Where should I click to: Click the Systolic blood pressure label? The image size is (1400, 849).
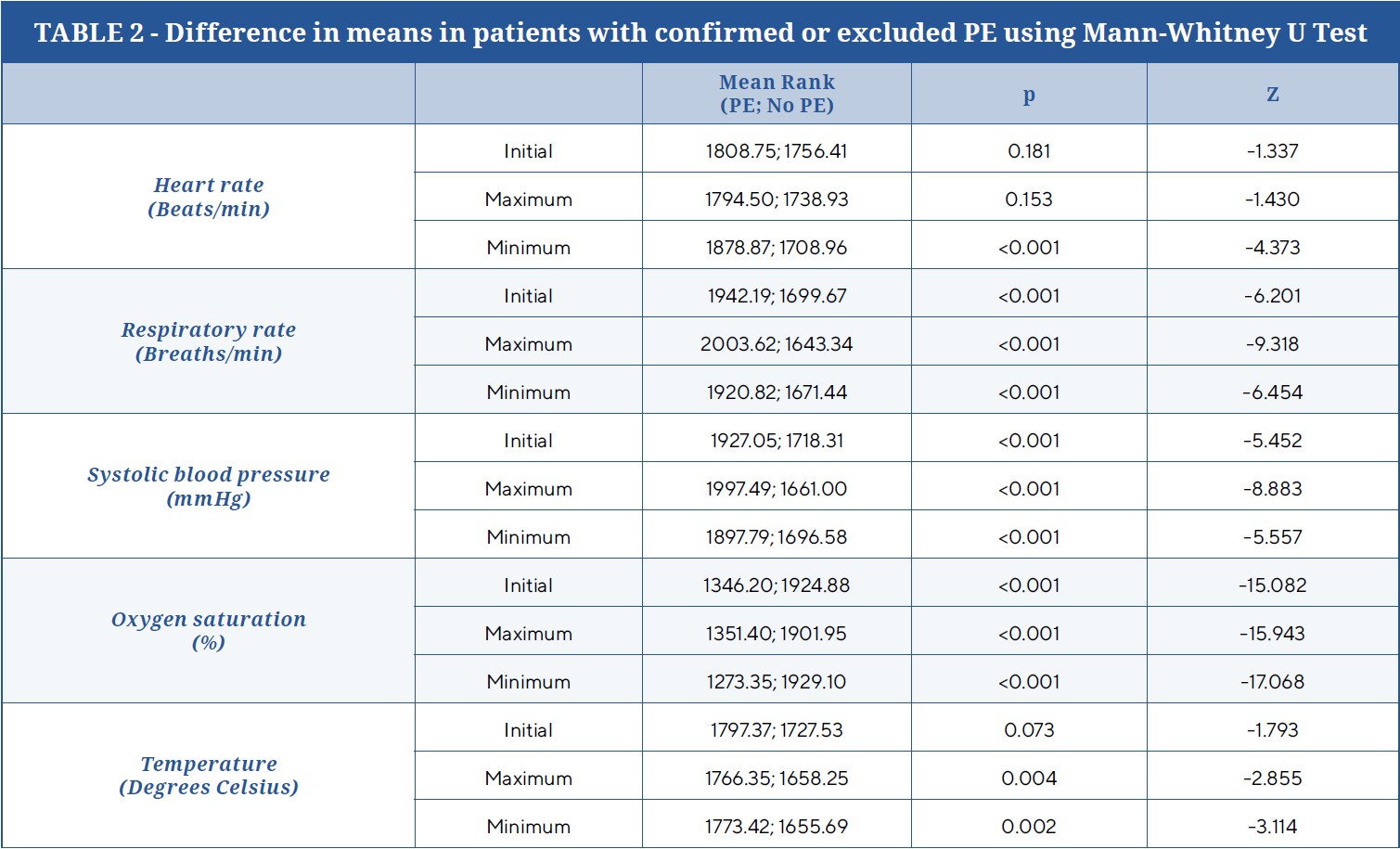click(x=209, y=486)
